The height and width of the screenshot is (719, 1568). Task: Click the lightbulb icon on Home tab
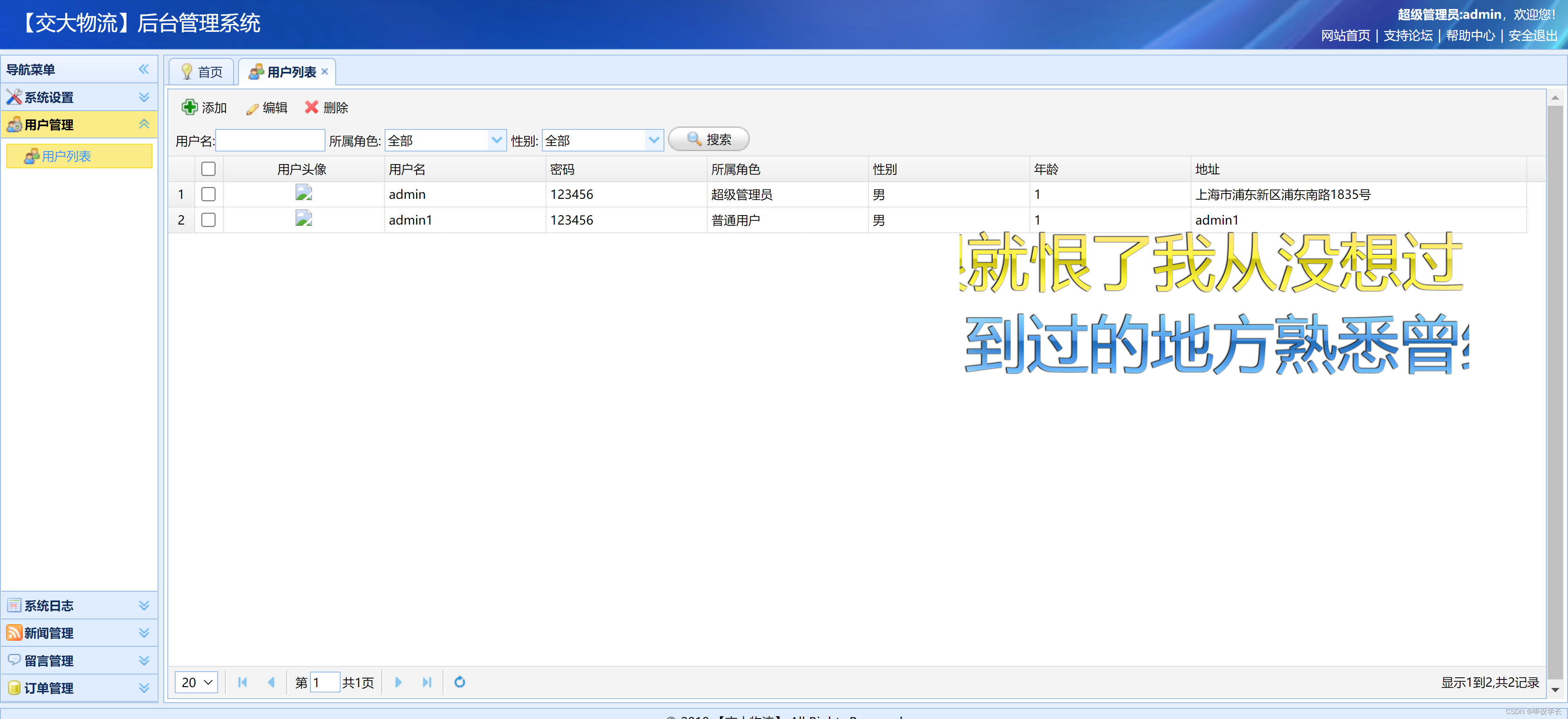187,72
